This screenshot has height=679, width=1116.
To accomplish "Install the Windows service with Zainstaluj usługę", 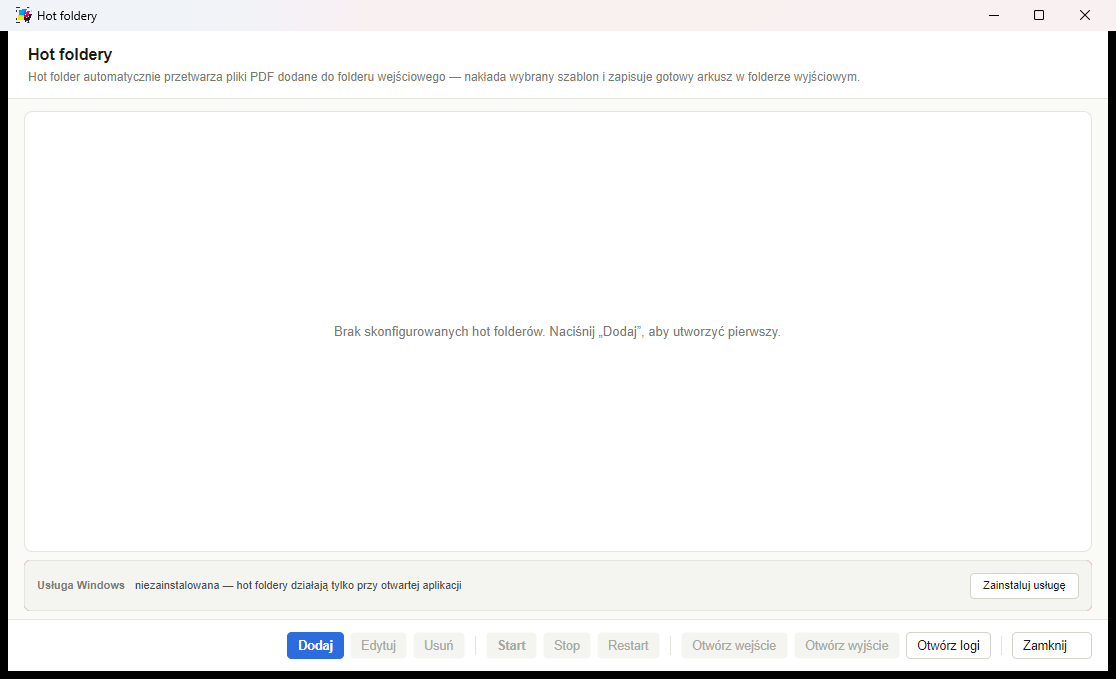I will point(1024,585).
